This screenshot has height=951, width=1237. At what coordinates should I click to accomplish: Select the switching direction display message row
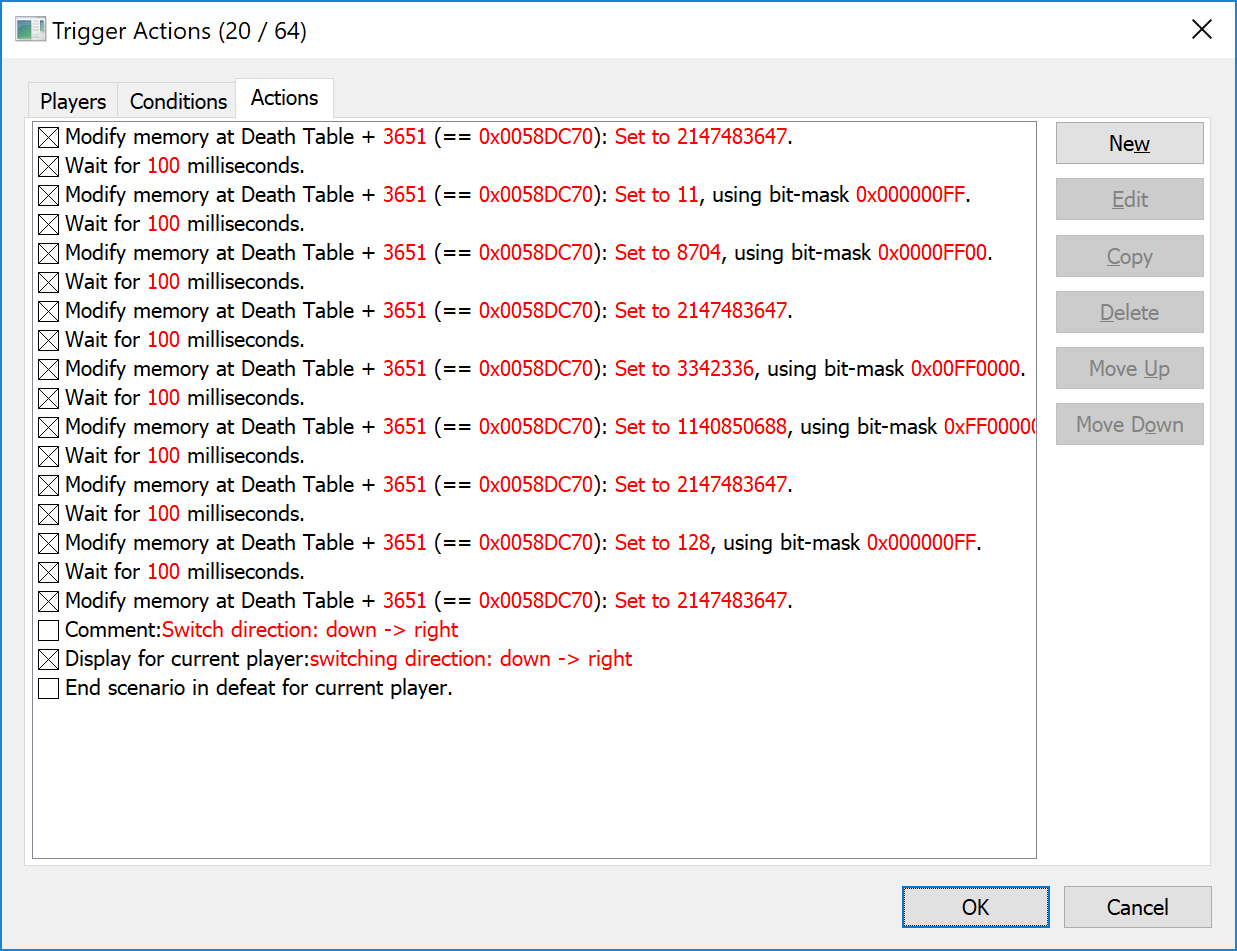tap(349, 660)
